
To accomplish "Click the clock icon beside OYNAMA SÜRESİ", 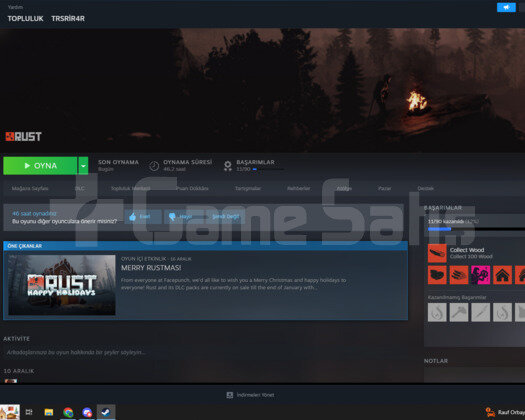I will (154, 166).
